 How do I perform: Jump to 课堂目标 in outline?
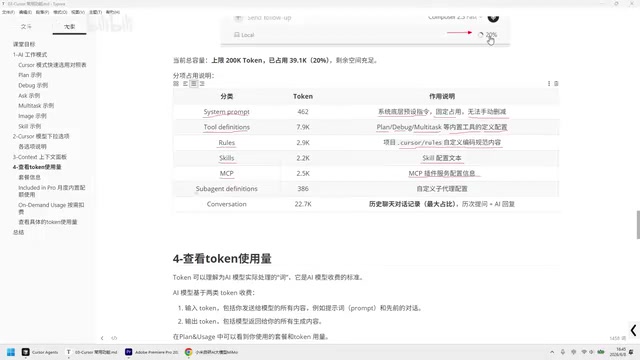point(24,44)
